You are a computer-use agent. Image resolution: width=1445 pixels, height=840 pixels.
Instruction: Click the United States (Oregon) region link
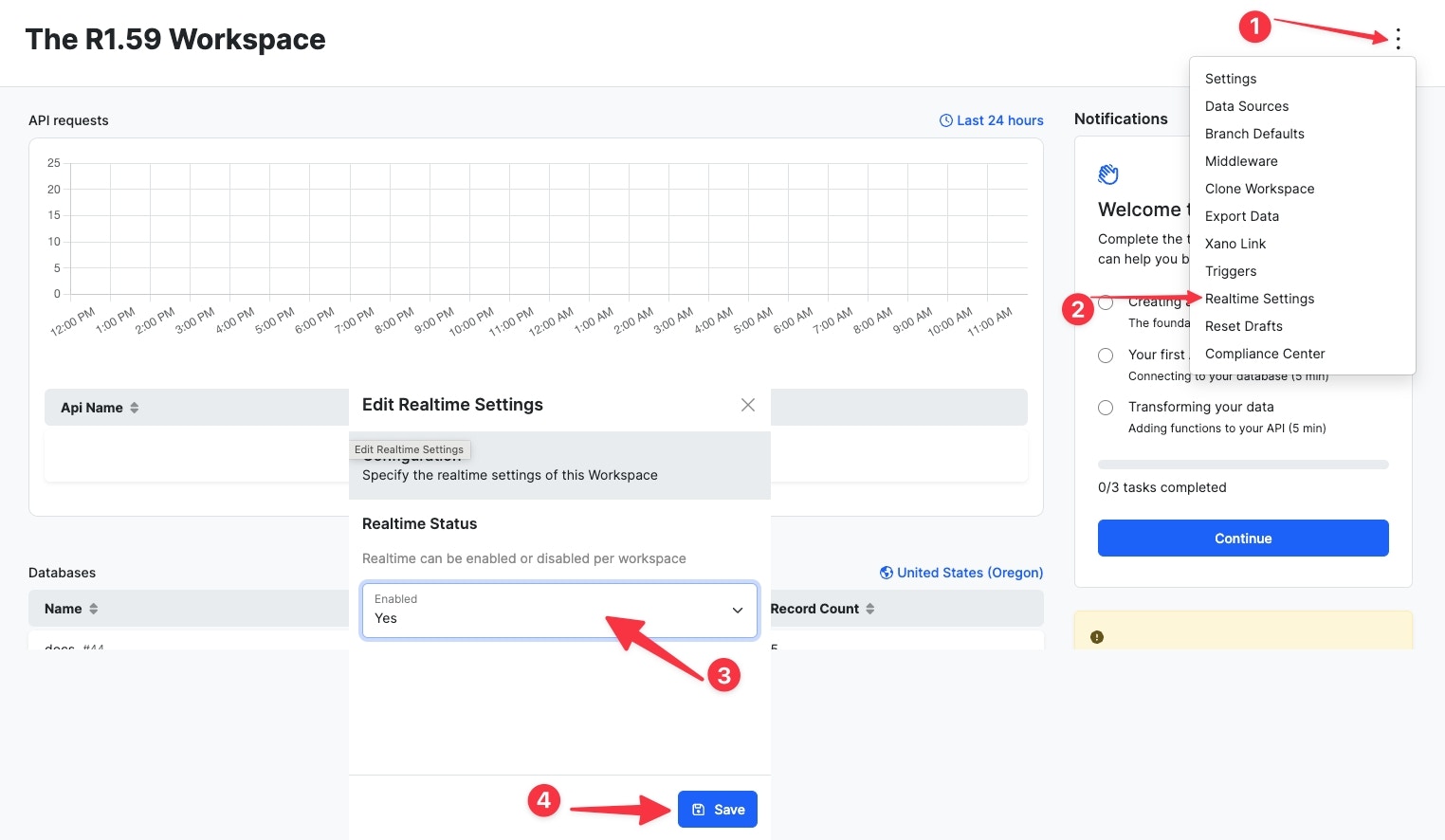pos(970,573)
